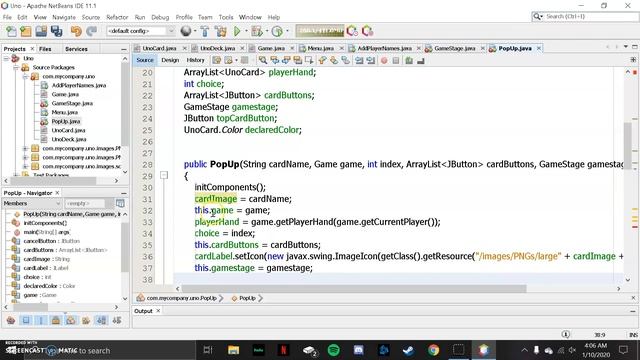Open the Files panel tab
This screenshot has height=360, width=640.
point(45,49)
